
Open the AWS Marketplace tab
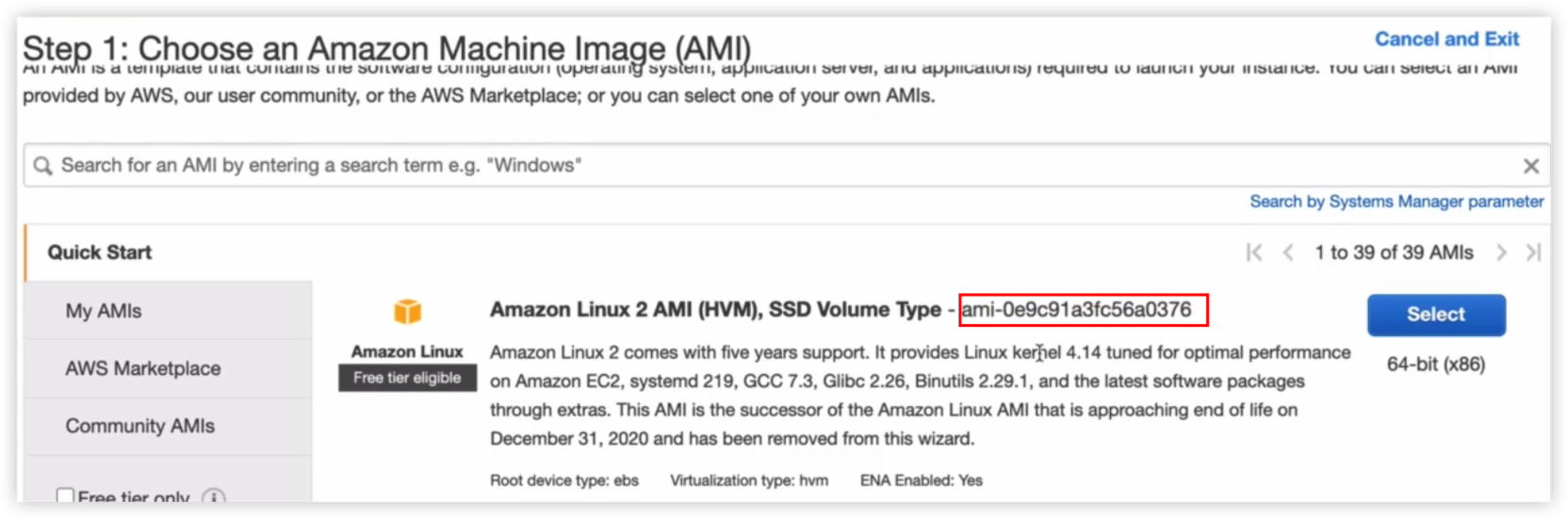click(x=143, y=368)
